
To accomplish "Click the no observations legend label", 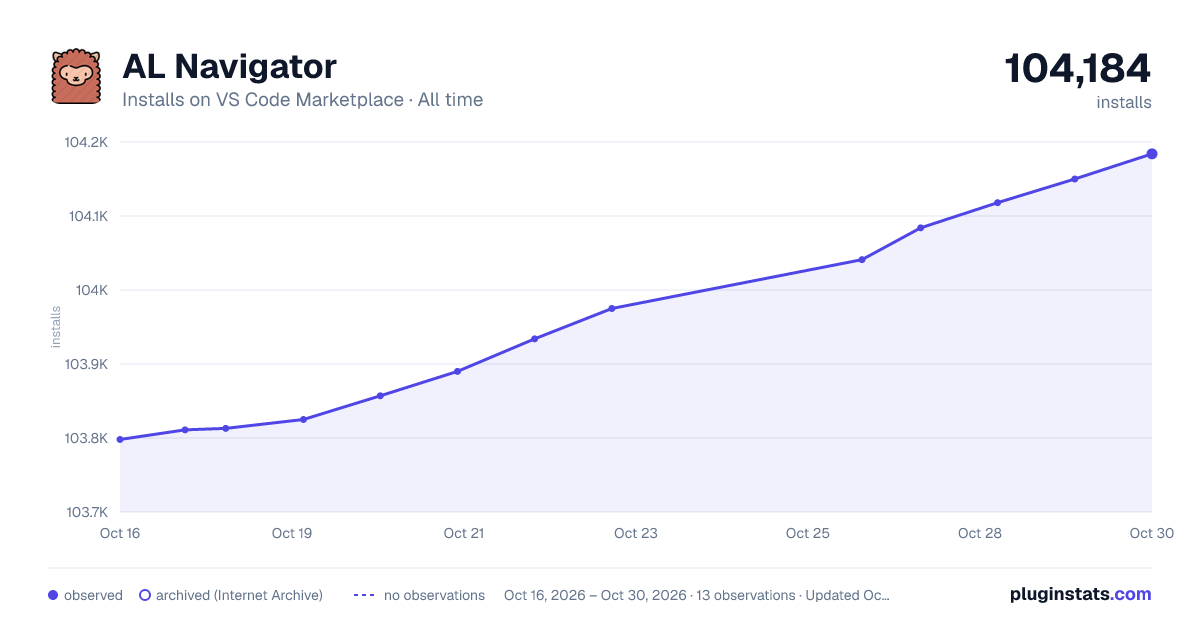I will coord(434,595).
